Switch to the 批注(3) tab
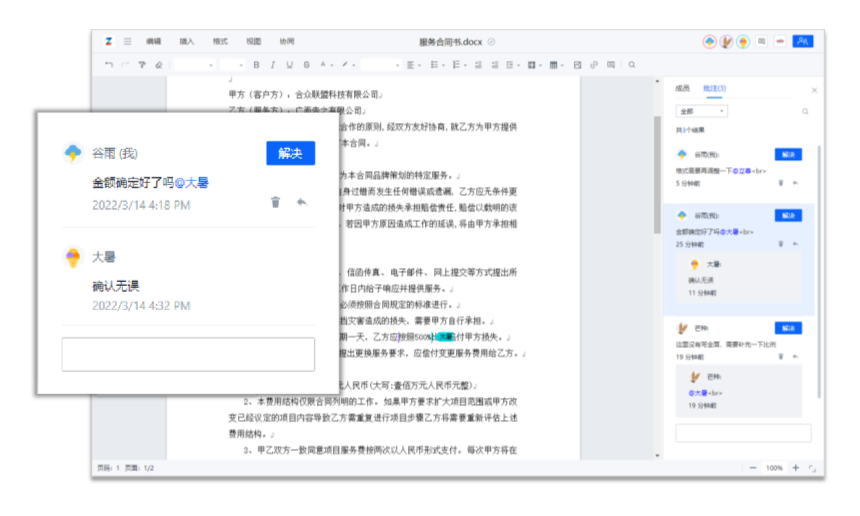The image size is (860, 516). pos(715,88)
